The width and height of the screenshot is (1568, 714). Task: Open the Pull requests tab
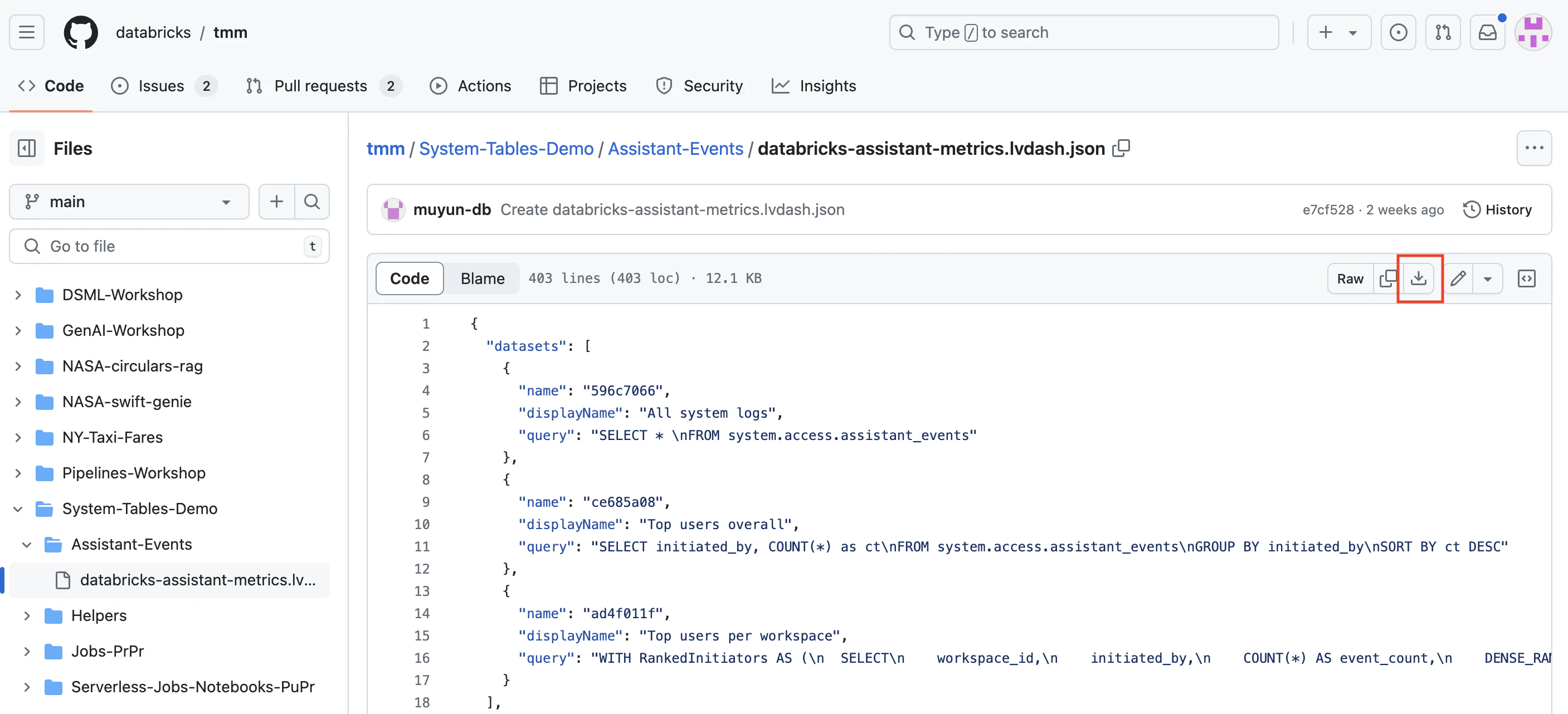coord(324,86)
